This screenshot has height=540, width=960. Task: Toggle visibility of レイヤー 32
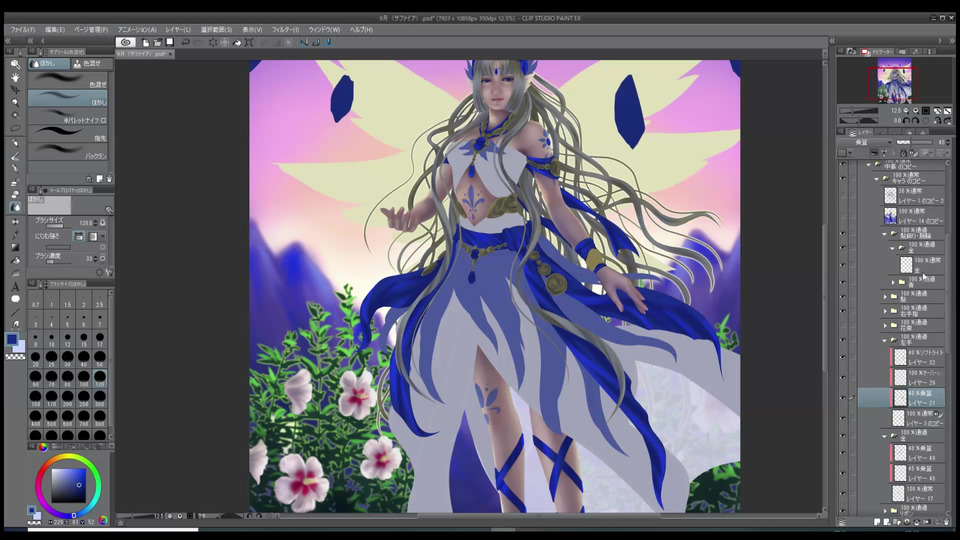point(843,356)
